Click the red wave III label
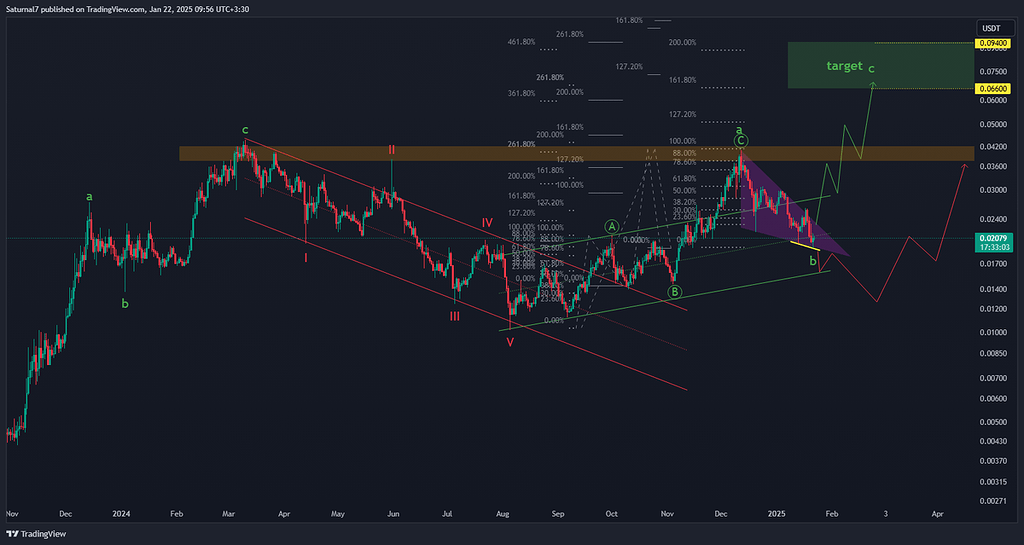Viewport: 1024px width, 545px height. 455,315
